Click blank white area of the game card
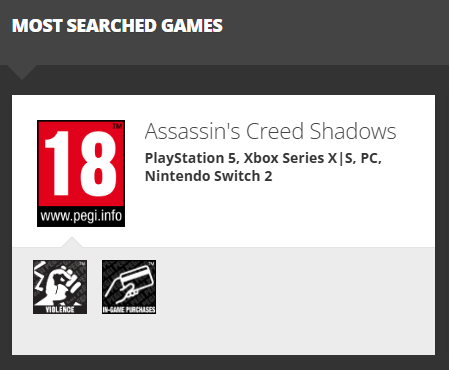 (x=283, y=213)
